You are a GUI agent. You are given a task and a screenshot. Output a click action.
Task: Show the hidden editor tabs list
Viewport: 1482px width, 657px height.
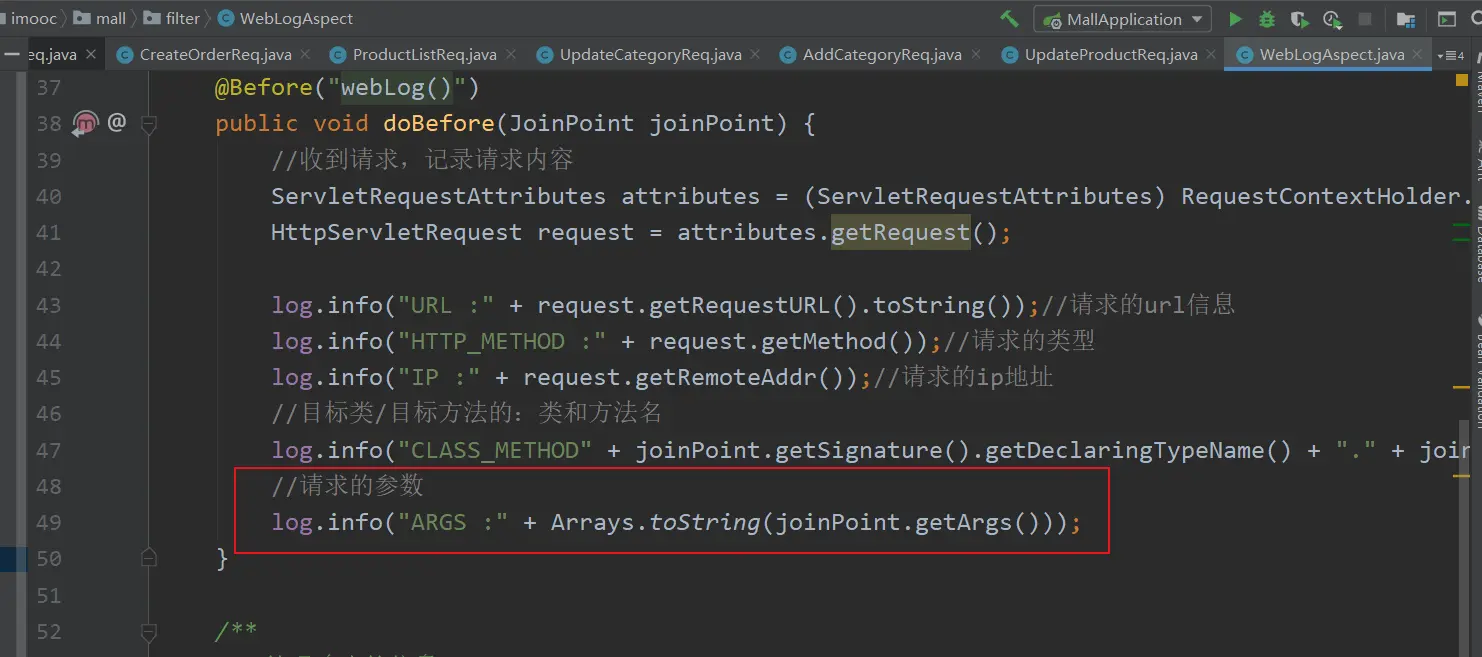(1450, 55)
